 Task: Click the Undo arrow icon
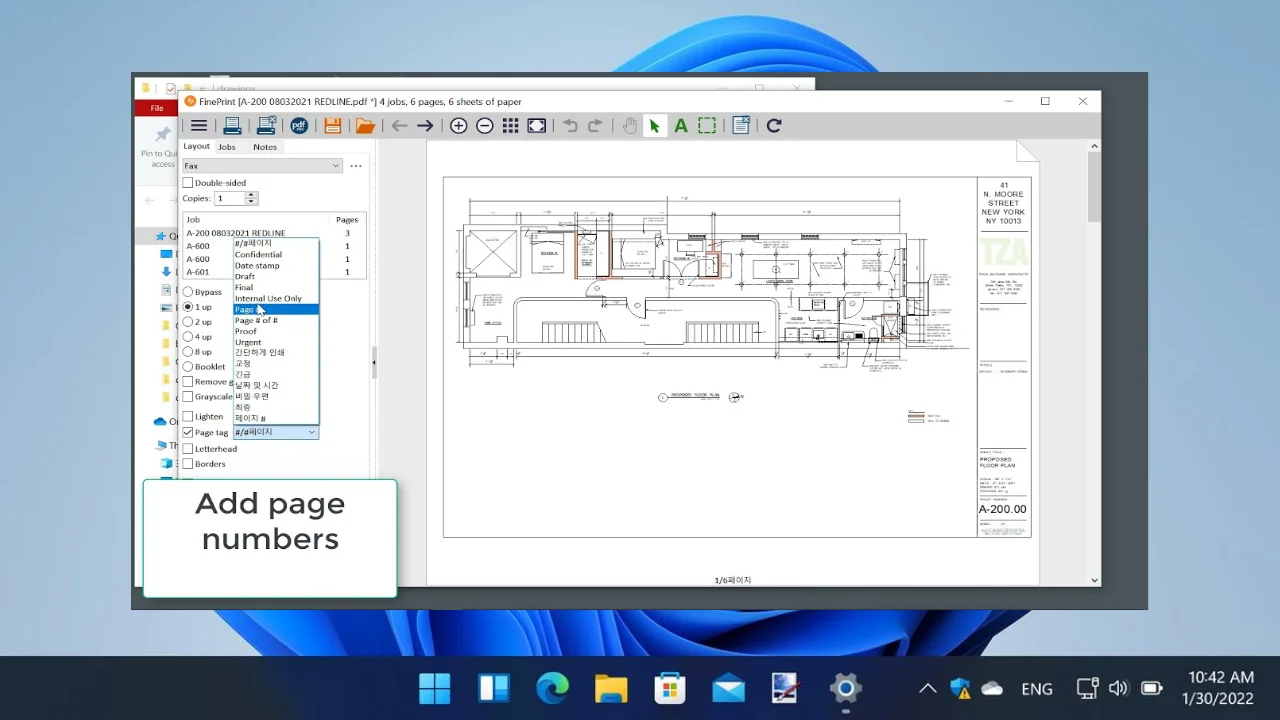[x=570, y=126]
